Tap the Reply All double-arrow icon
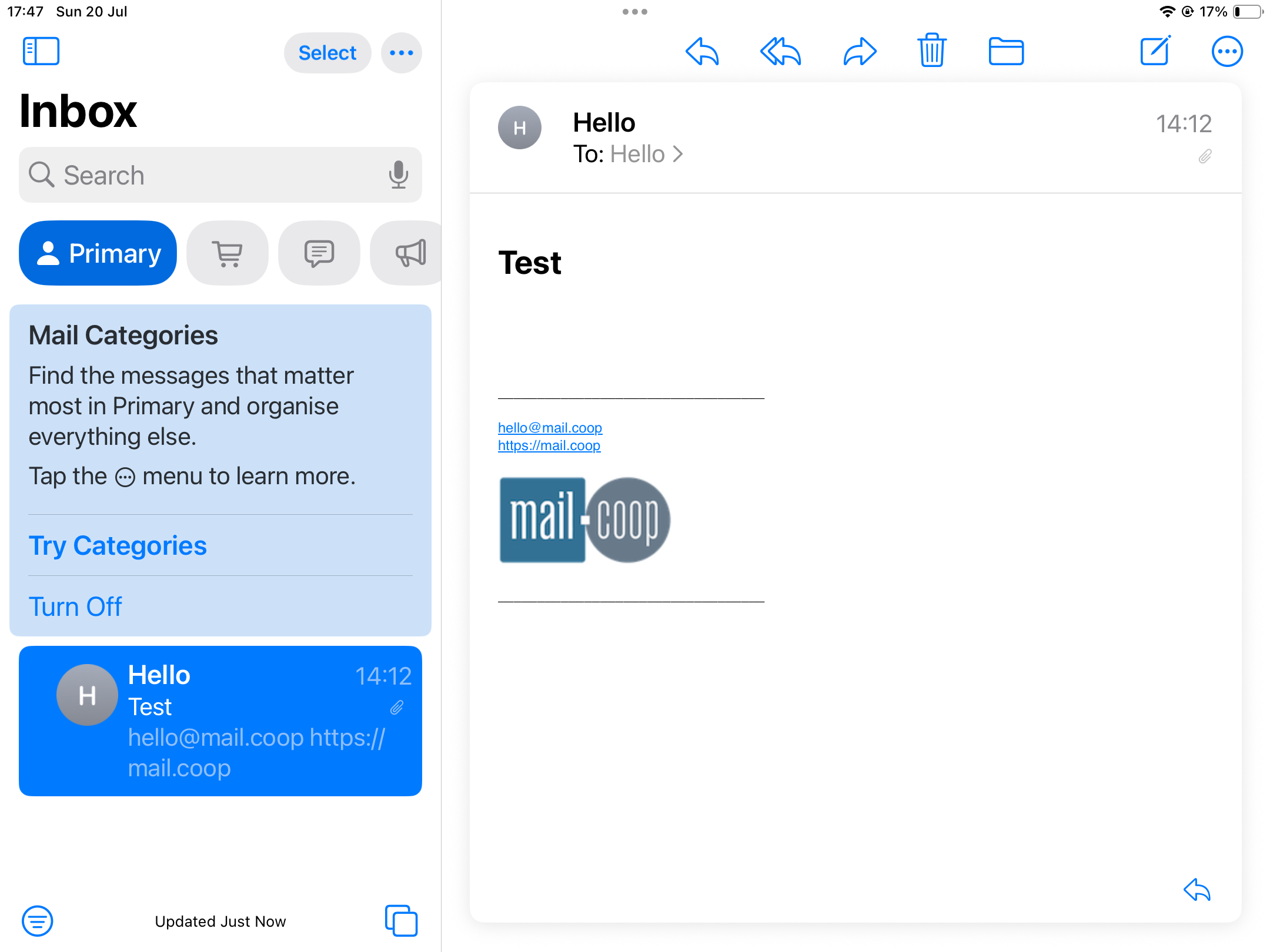 (781, 52)
